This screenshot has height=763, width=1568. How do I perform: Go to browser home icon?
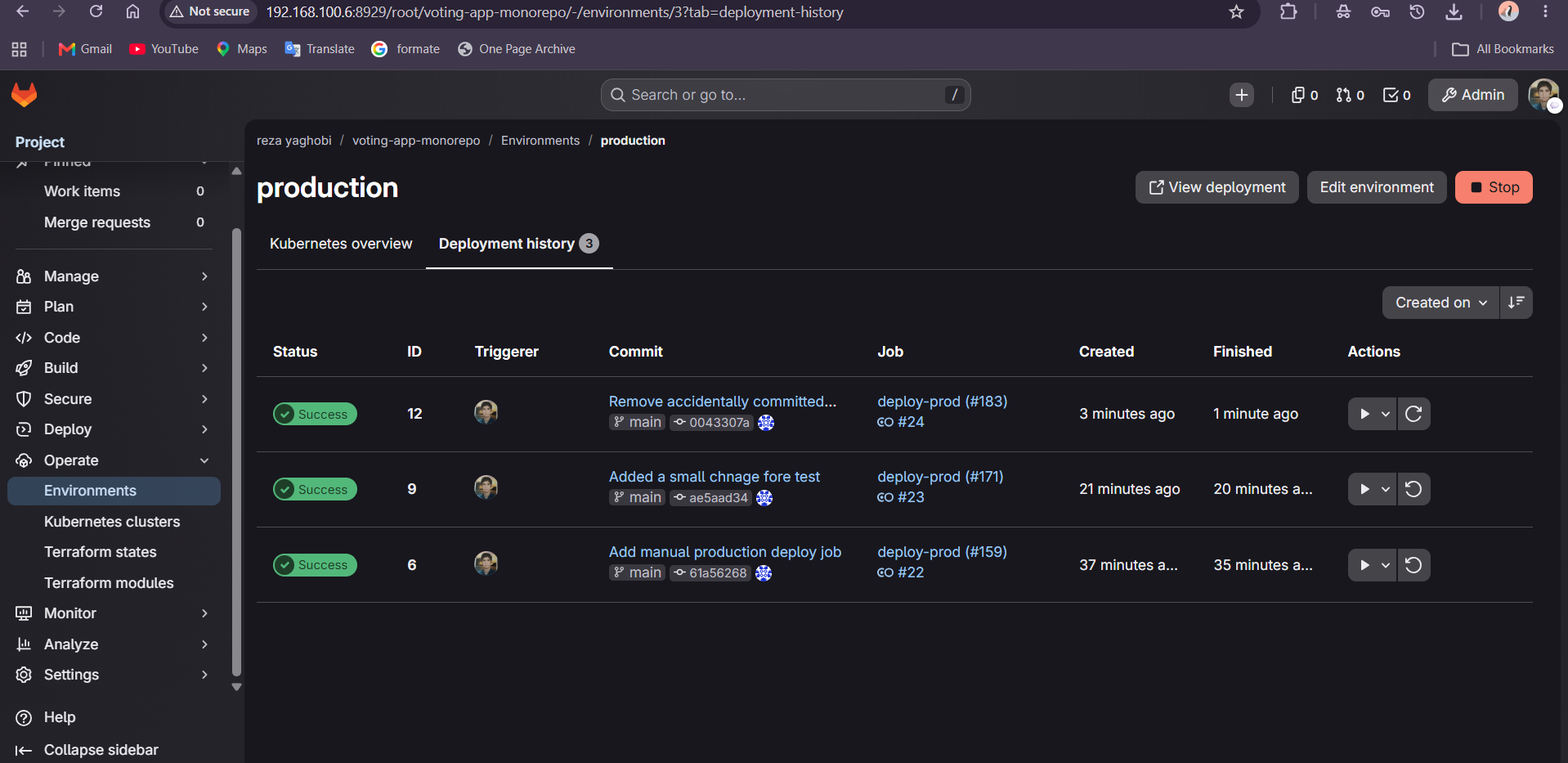tap(132, 11)
